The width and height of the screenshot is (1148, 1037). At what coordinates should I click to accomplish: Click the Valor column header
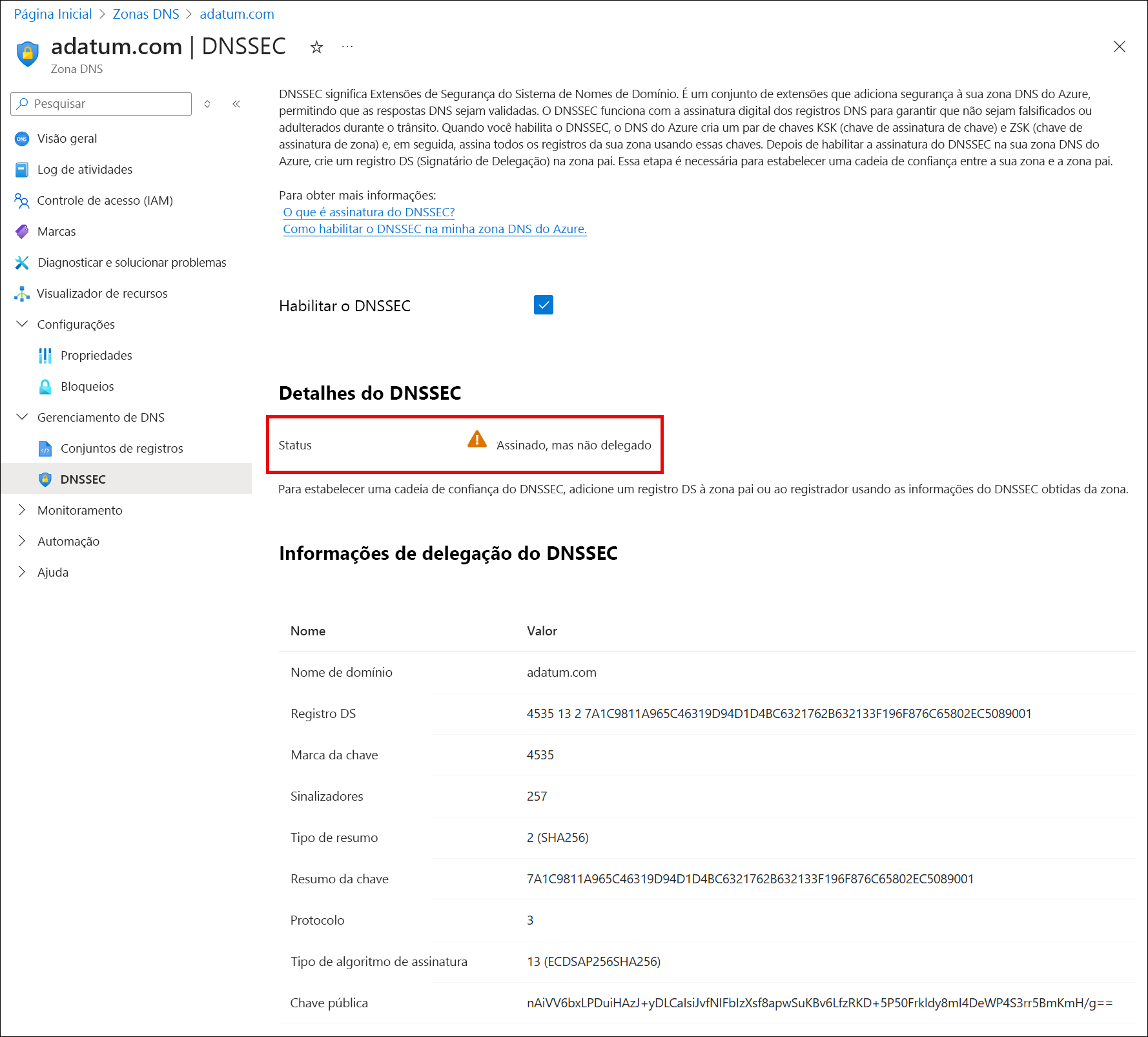(542, 631)
